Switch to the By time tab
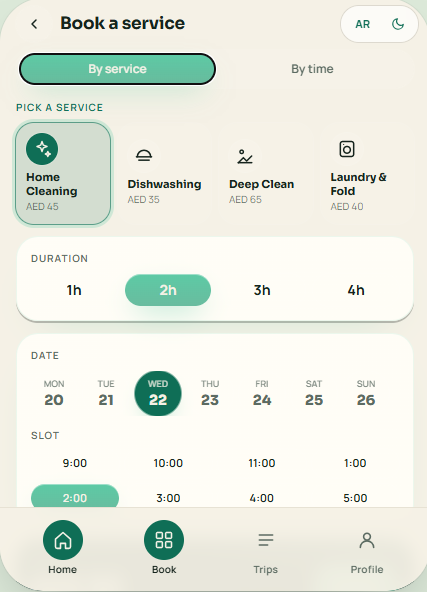 coord(312,69)
